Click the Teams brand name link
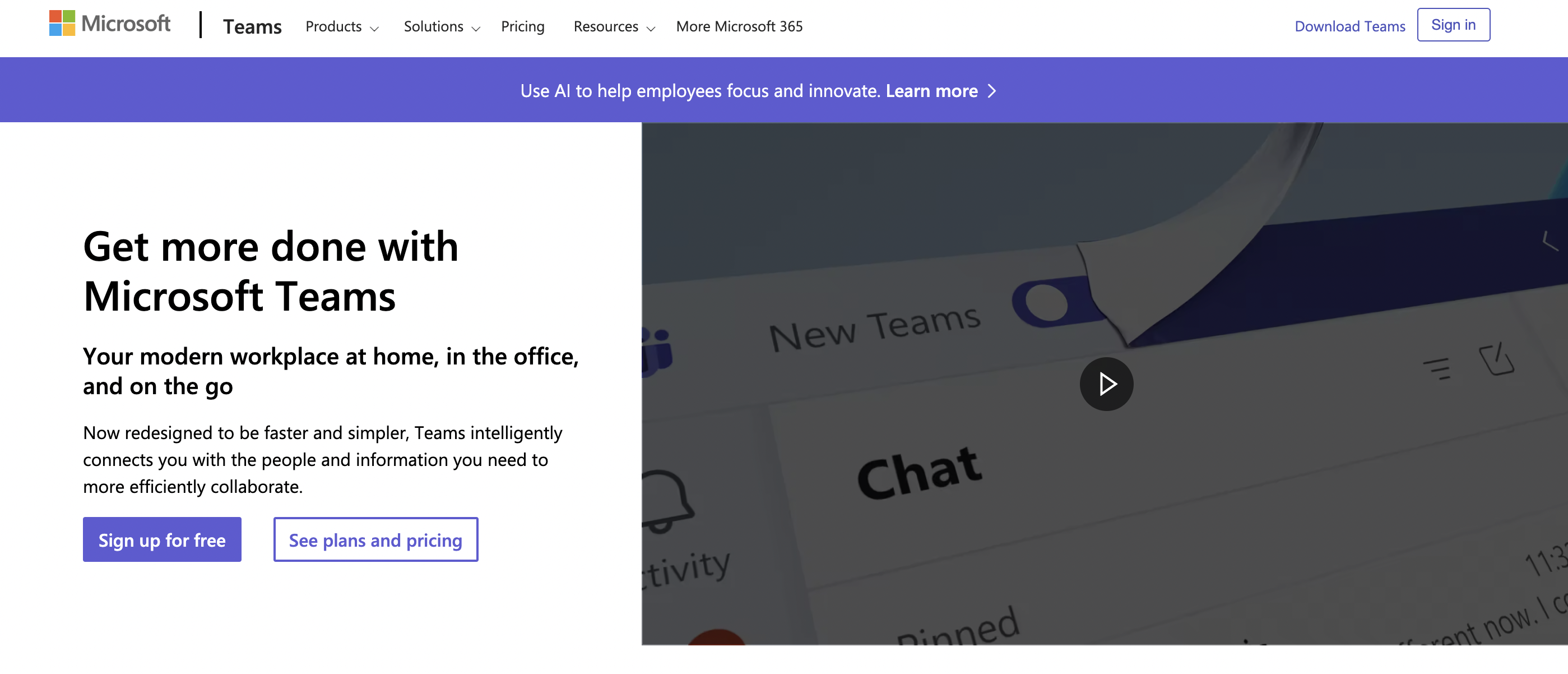This screenshot has height=674, width=1568. click(x=252, y=26)
